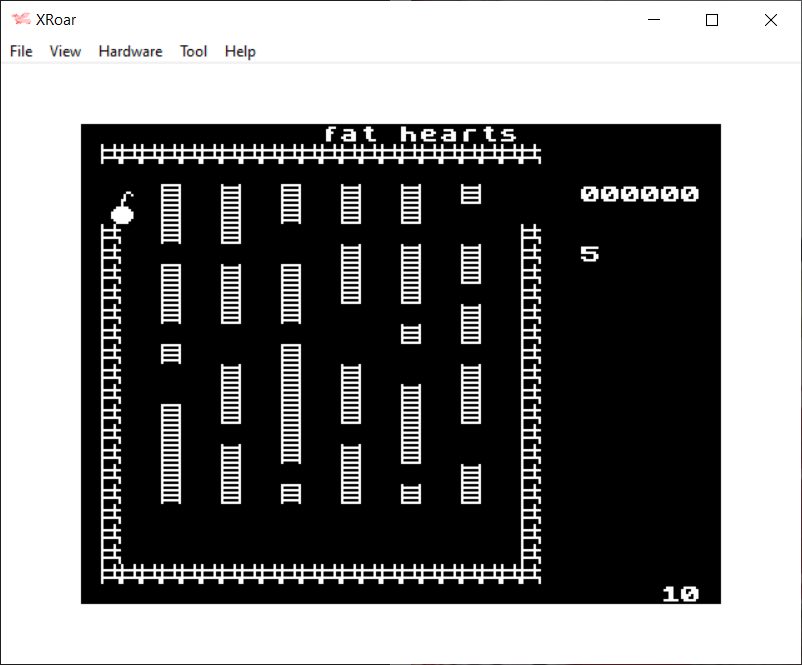Open the File menu

point(21,51)
